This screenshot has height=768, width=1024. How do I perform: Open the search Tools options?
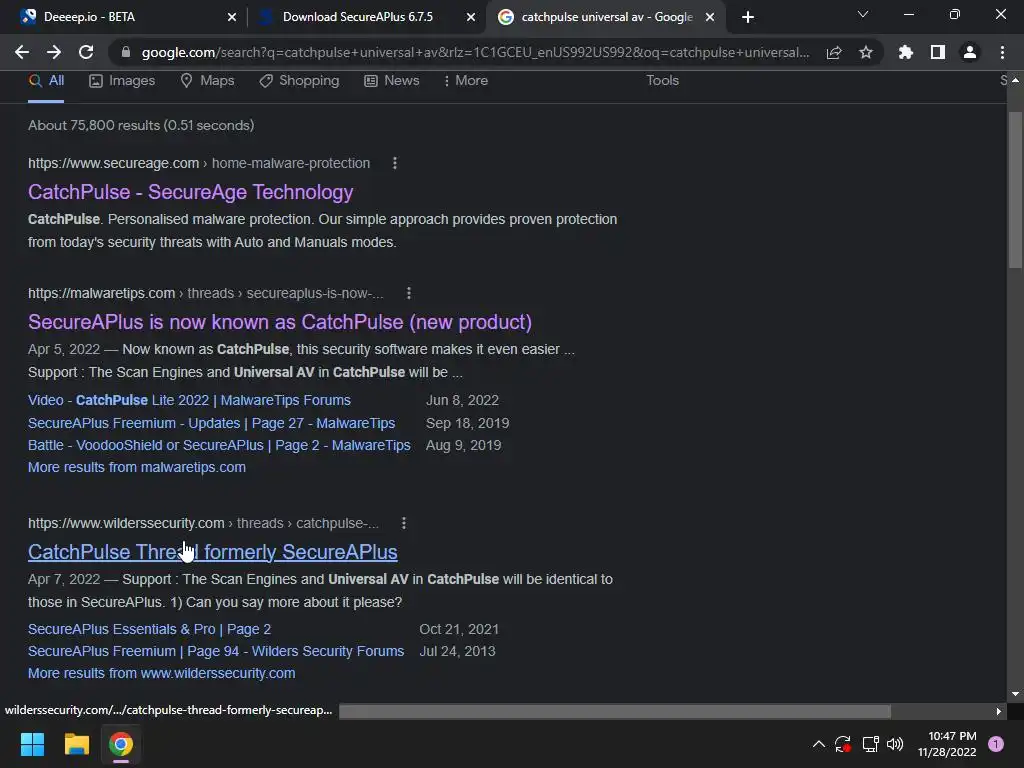[x=662, y=80]
